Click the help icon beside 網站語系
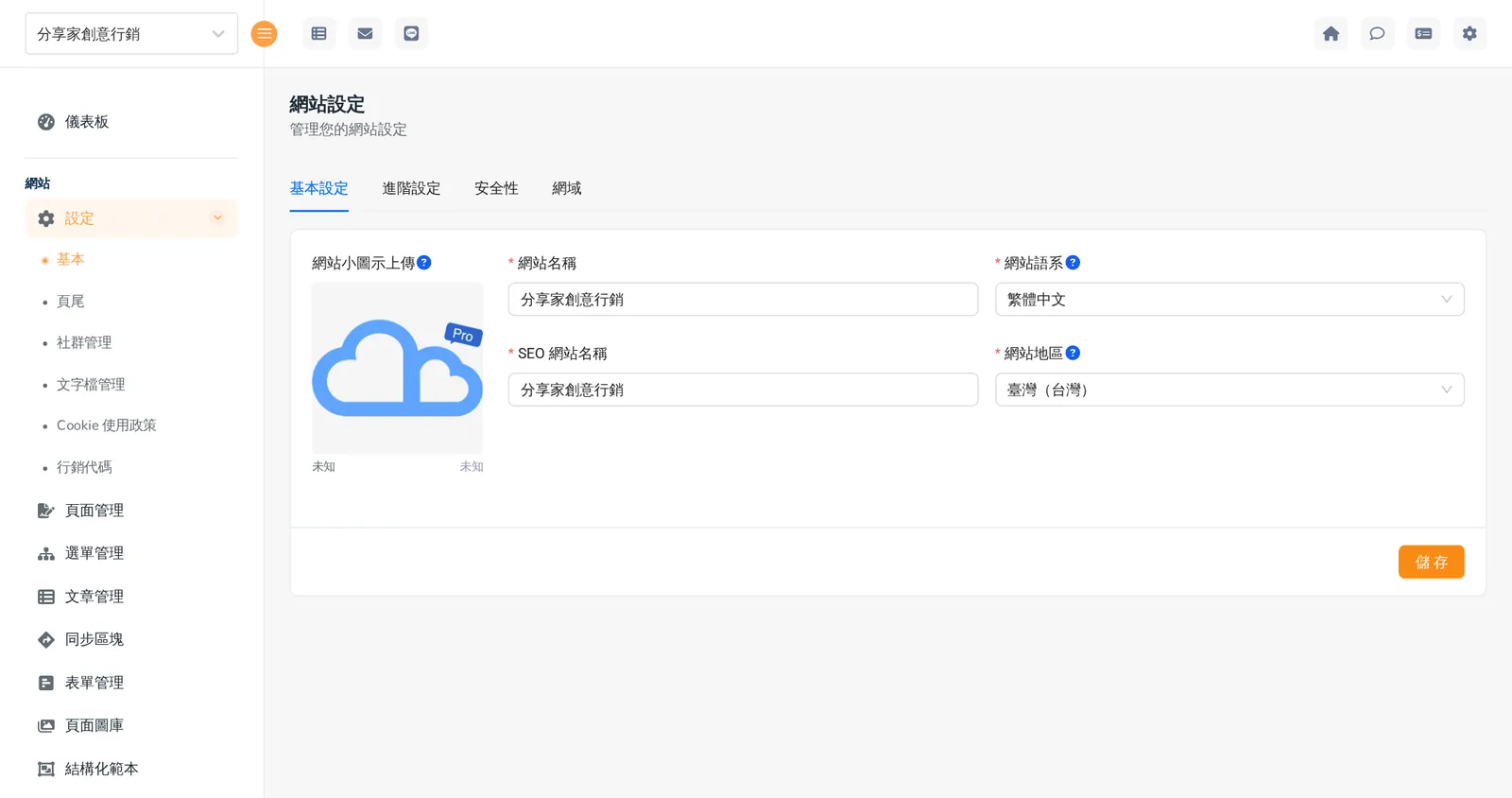The image size is (1512, 798). (x=1073, y=263)
